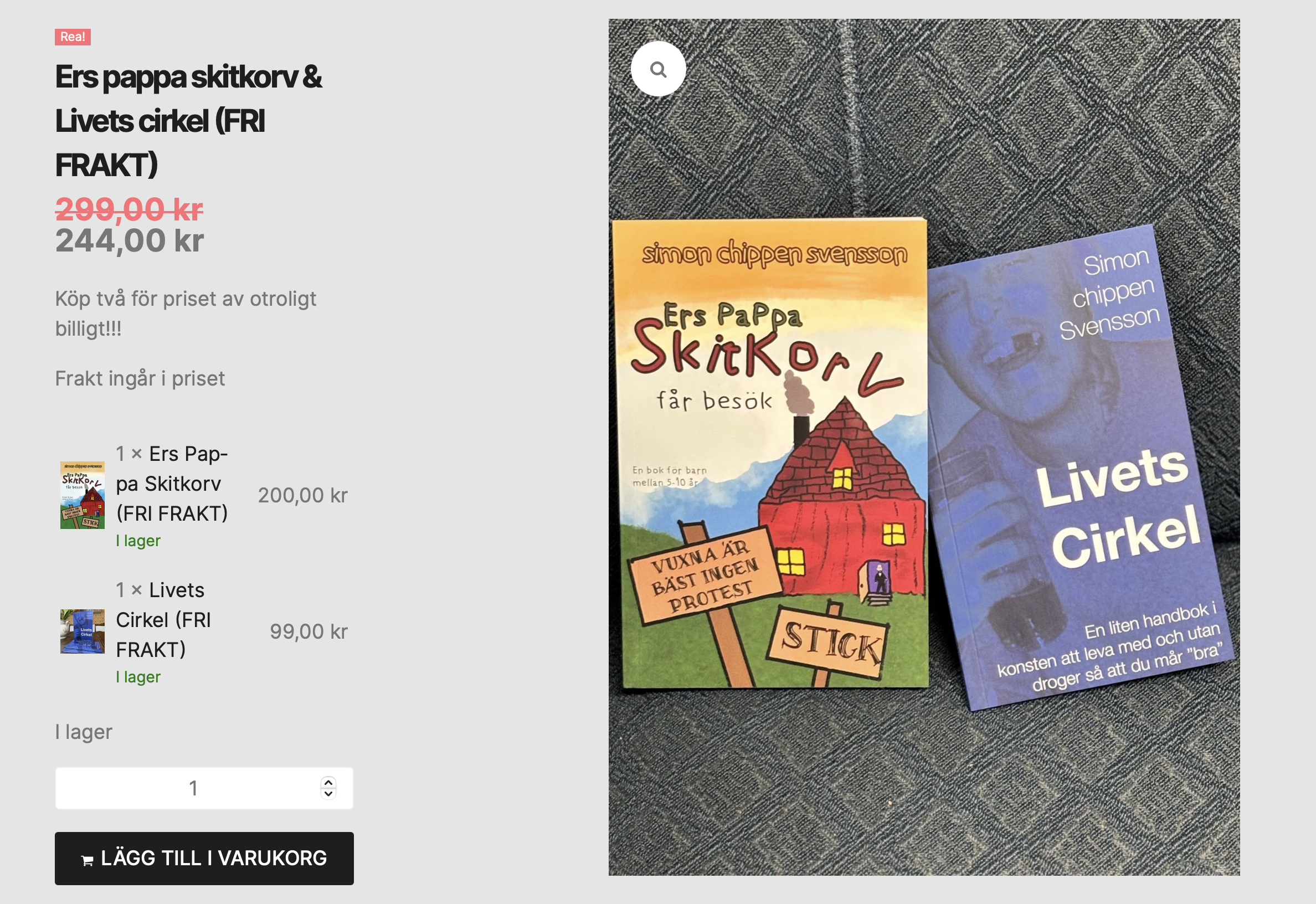Click the 99,00 kr item price

click(x=309, y=631)
